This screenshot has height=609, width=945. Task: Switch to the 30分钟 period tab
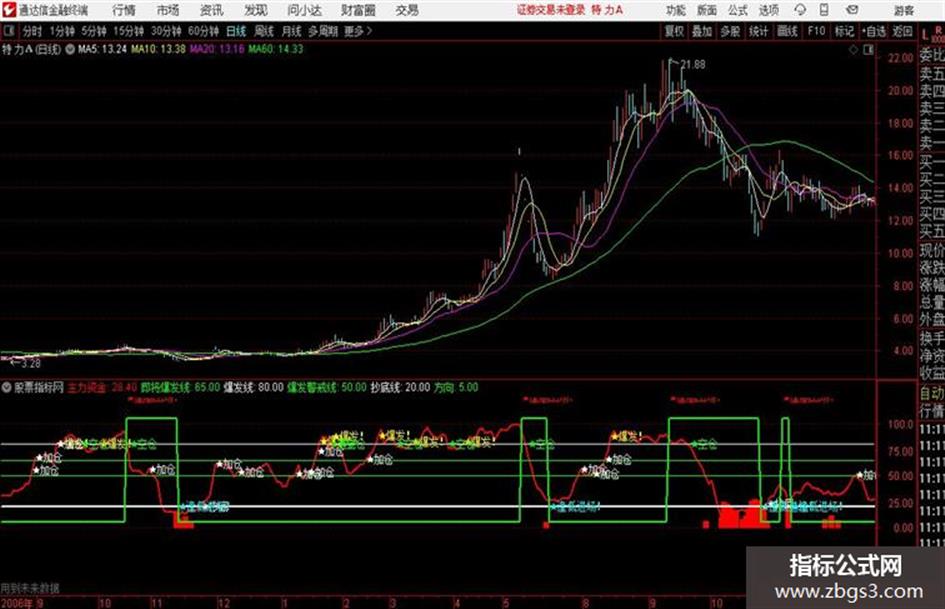coord(166,31)
